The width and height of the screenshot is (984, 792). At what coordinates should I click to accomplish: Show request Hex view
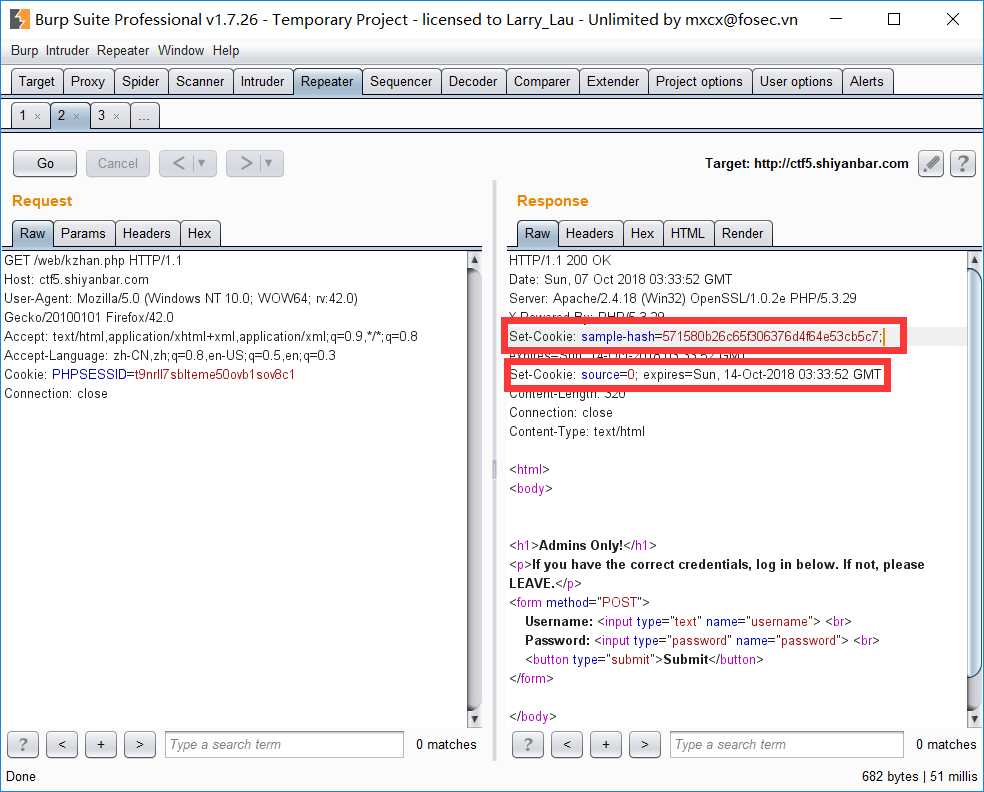200,233
